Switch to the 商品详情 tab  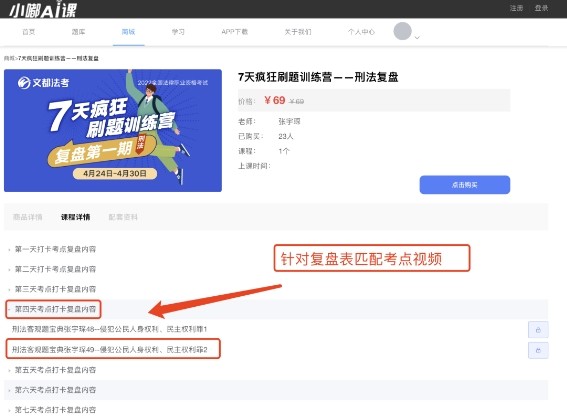click(x=28, y=217)
